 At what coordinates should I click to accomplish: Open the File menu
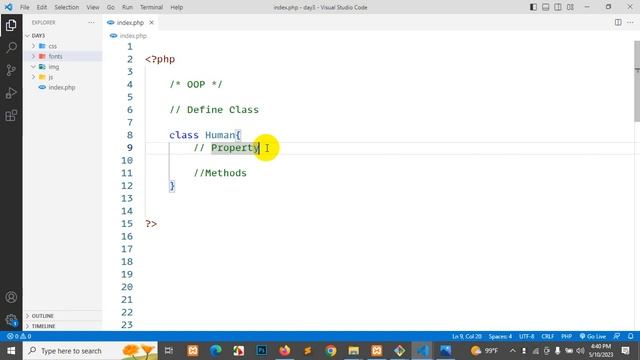24,7
